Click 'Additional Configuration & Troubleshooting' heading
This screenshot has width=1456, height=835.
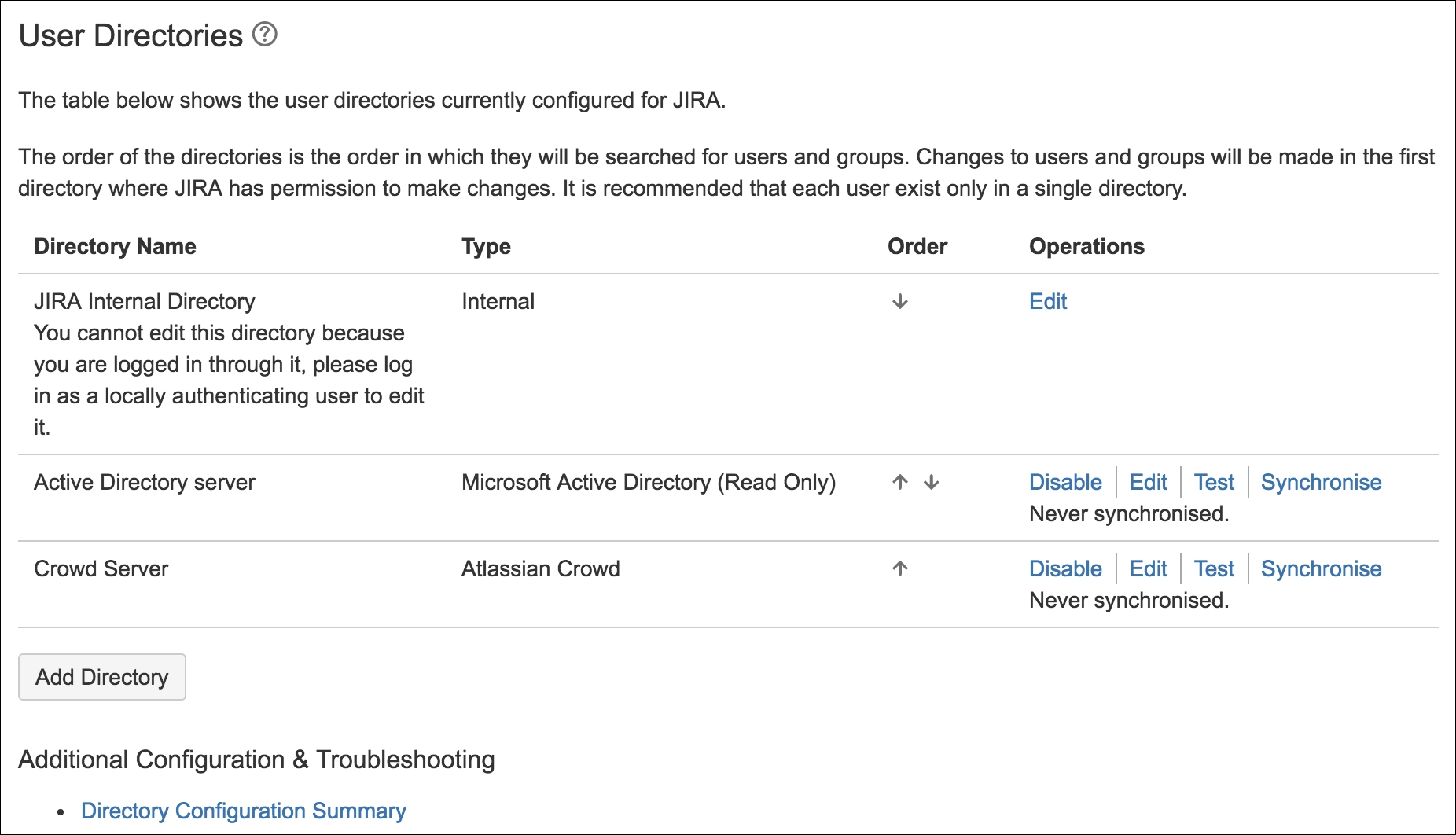pyautogui.click(x=256, y=760)
